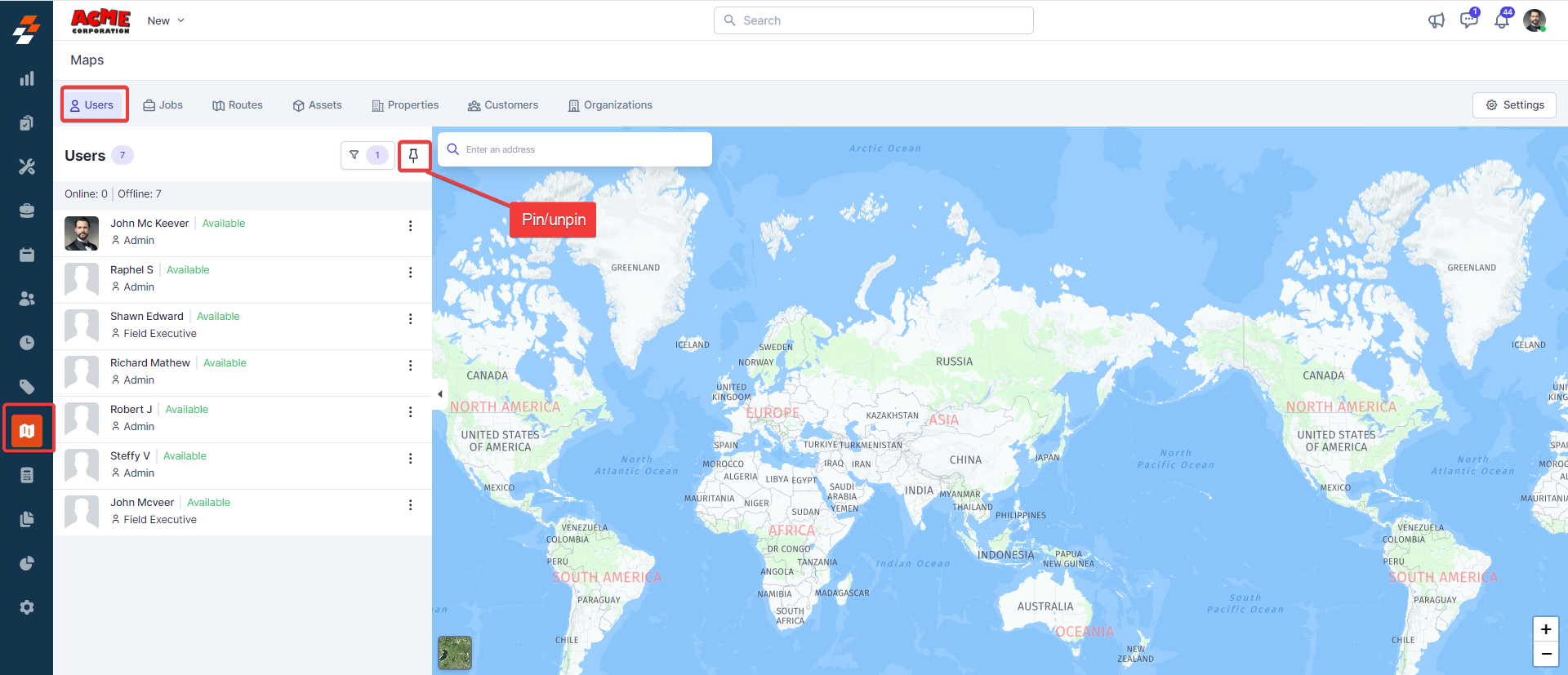Open the pie chart reports sidebar icon
Image resolution: width=1568 pixels, height=675 pixels.
point(27,563)
